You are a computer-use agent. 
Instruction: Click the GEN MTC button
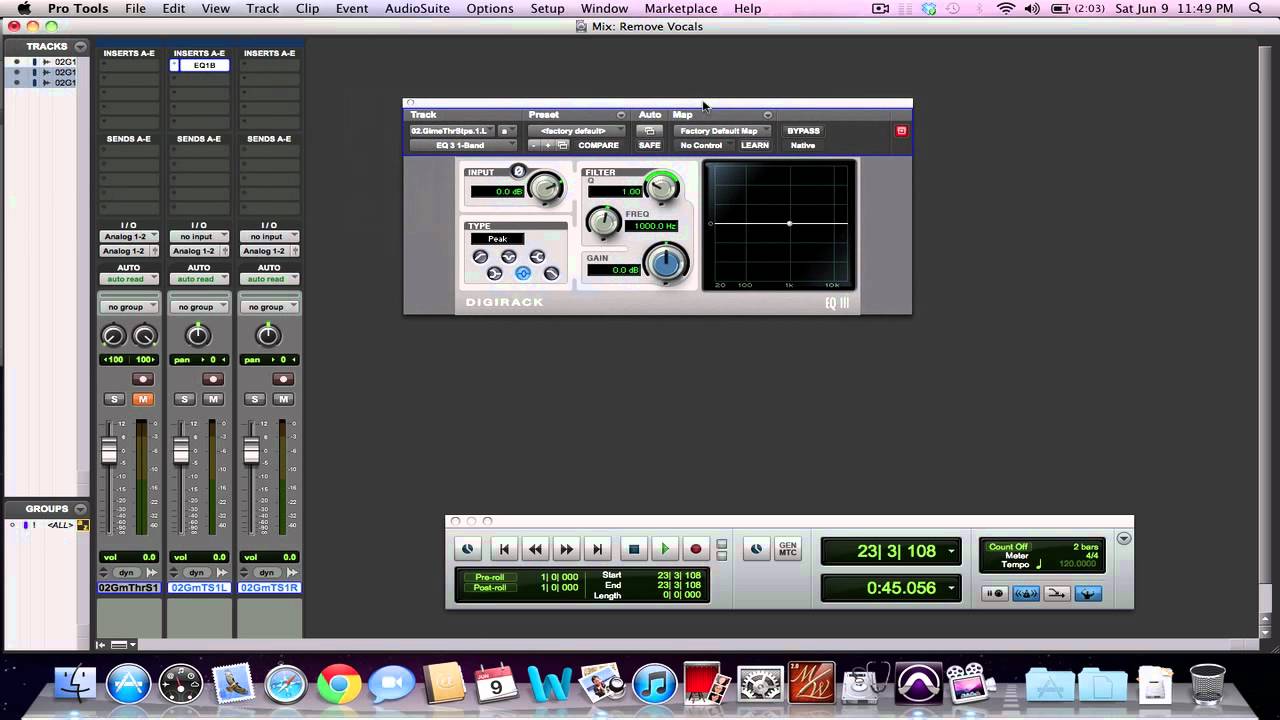[788, 548]
